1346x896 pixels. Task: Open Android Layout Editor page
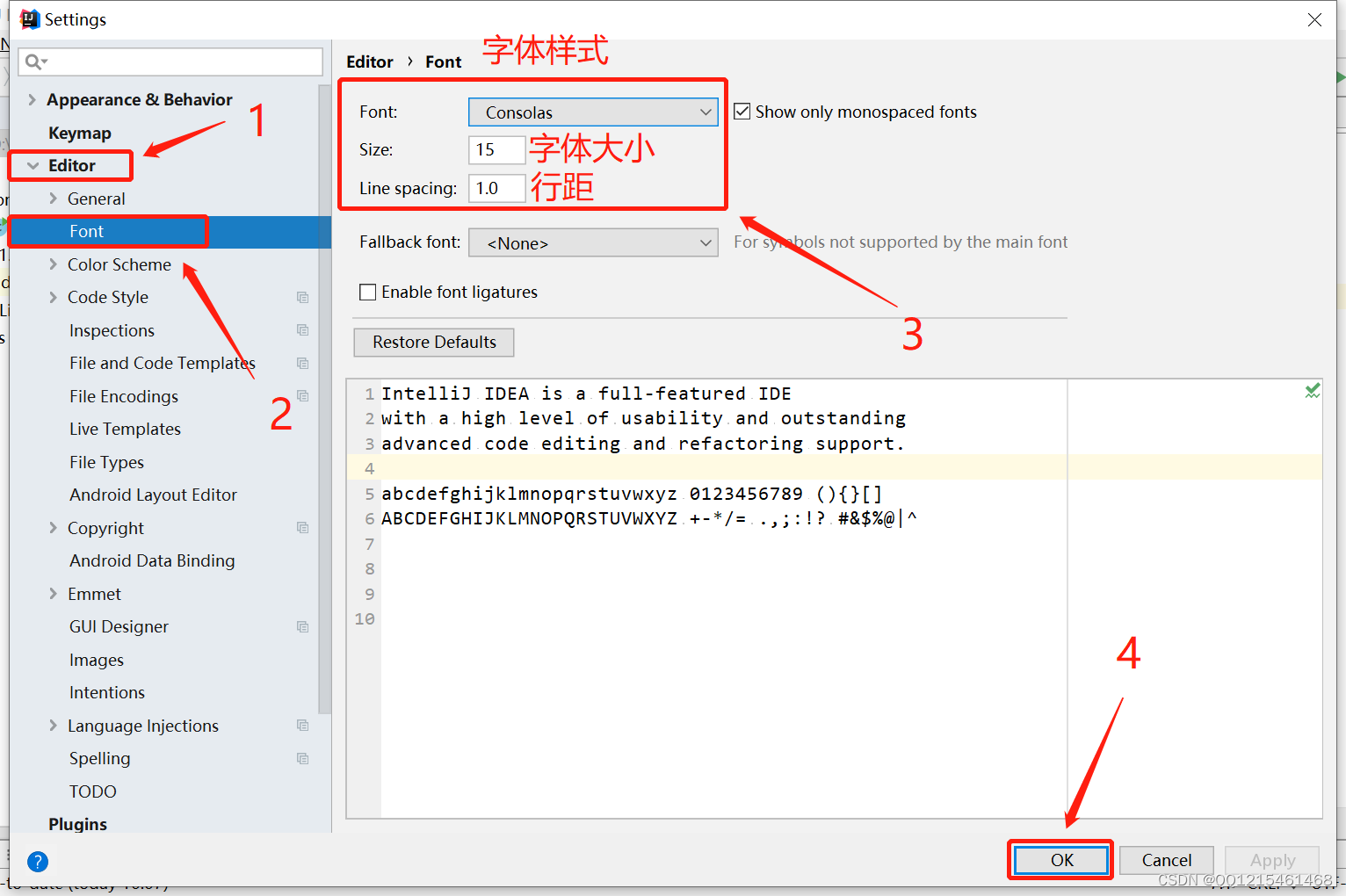[153, 495]
